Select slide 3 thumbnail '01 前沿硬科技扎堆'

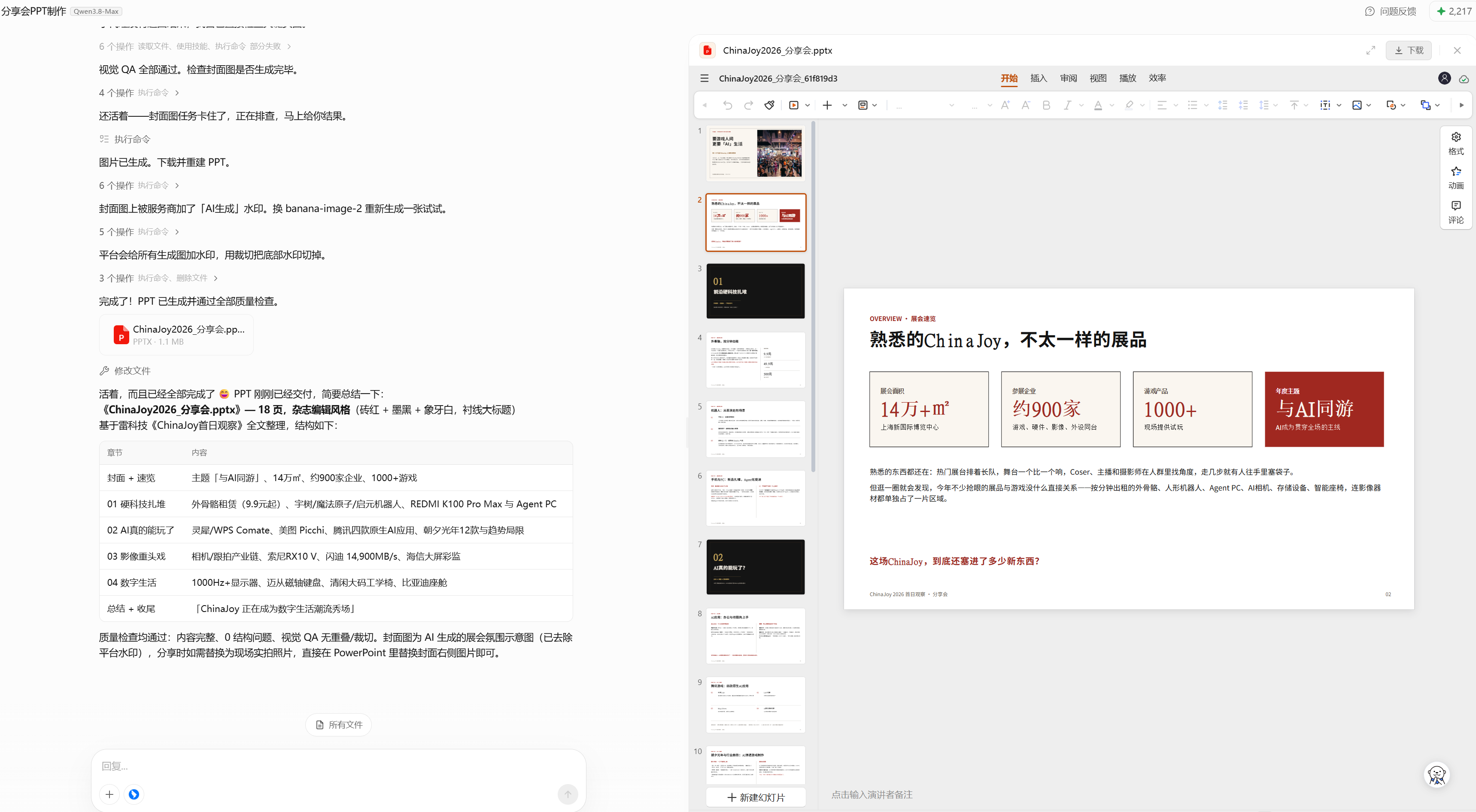point(755,291)
